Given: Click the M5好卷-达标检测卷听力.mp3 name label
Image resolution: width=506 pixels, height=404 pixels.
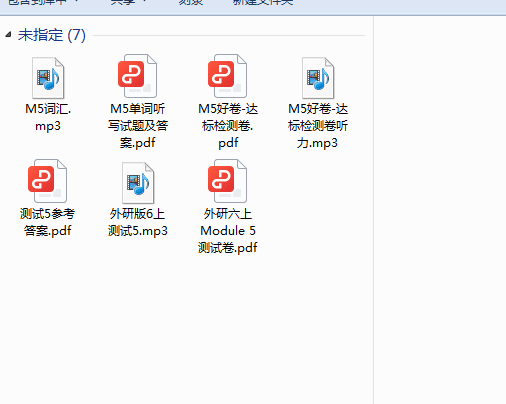Looking at the screenshot, I should click(x=318, y=126).
